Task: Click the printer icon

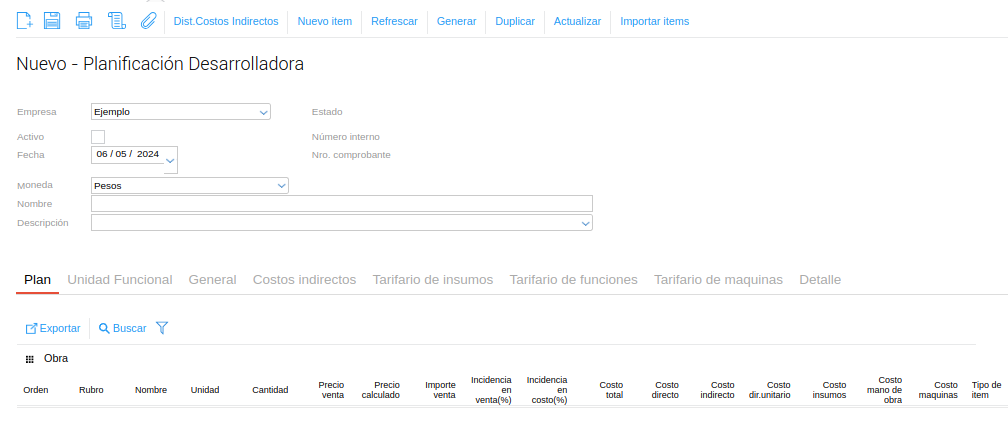Action: pyautogui.click(x=84, y=21)
